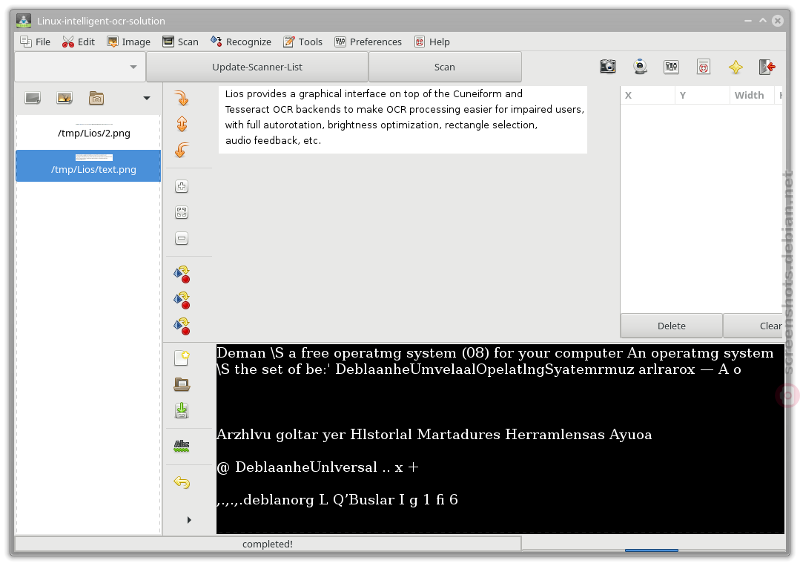Click the save icon with green arrow
Viewport: 800px width, 566px height.
[x=182, y=410]
